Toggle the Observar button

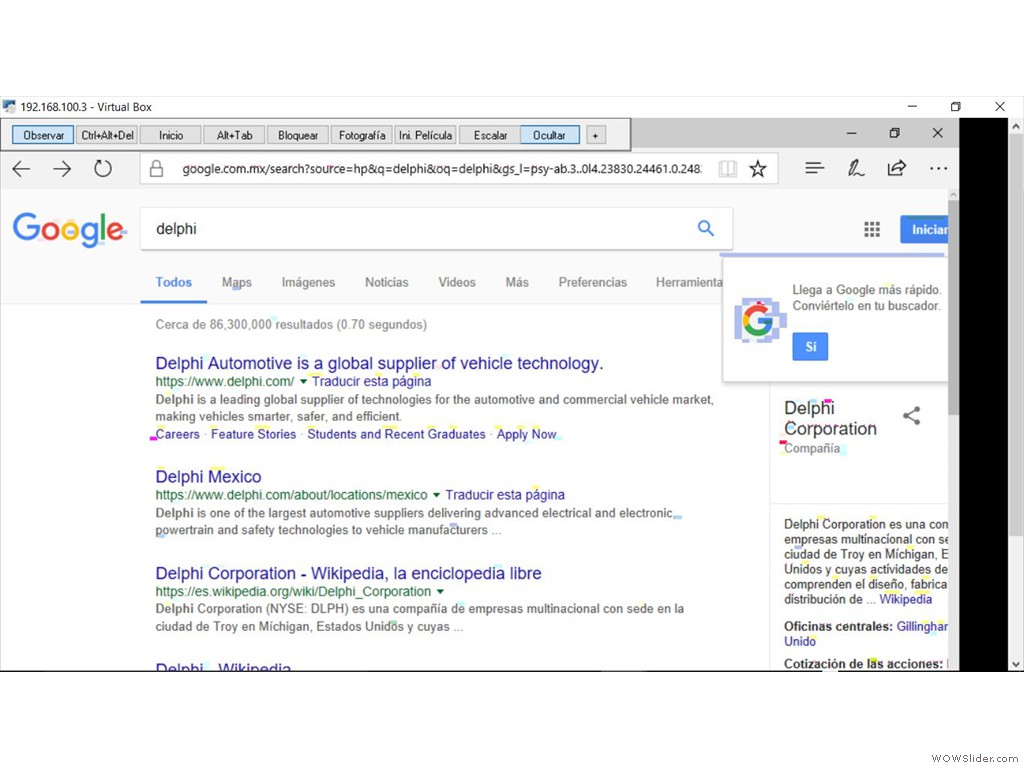point(43,135)
